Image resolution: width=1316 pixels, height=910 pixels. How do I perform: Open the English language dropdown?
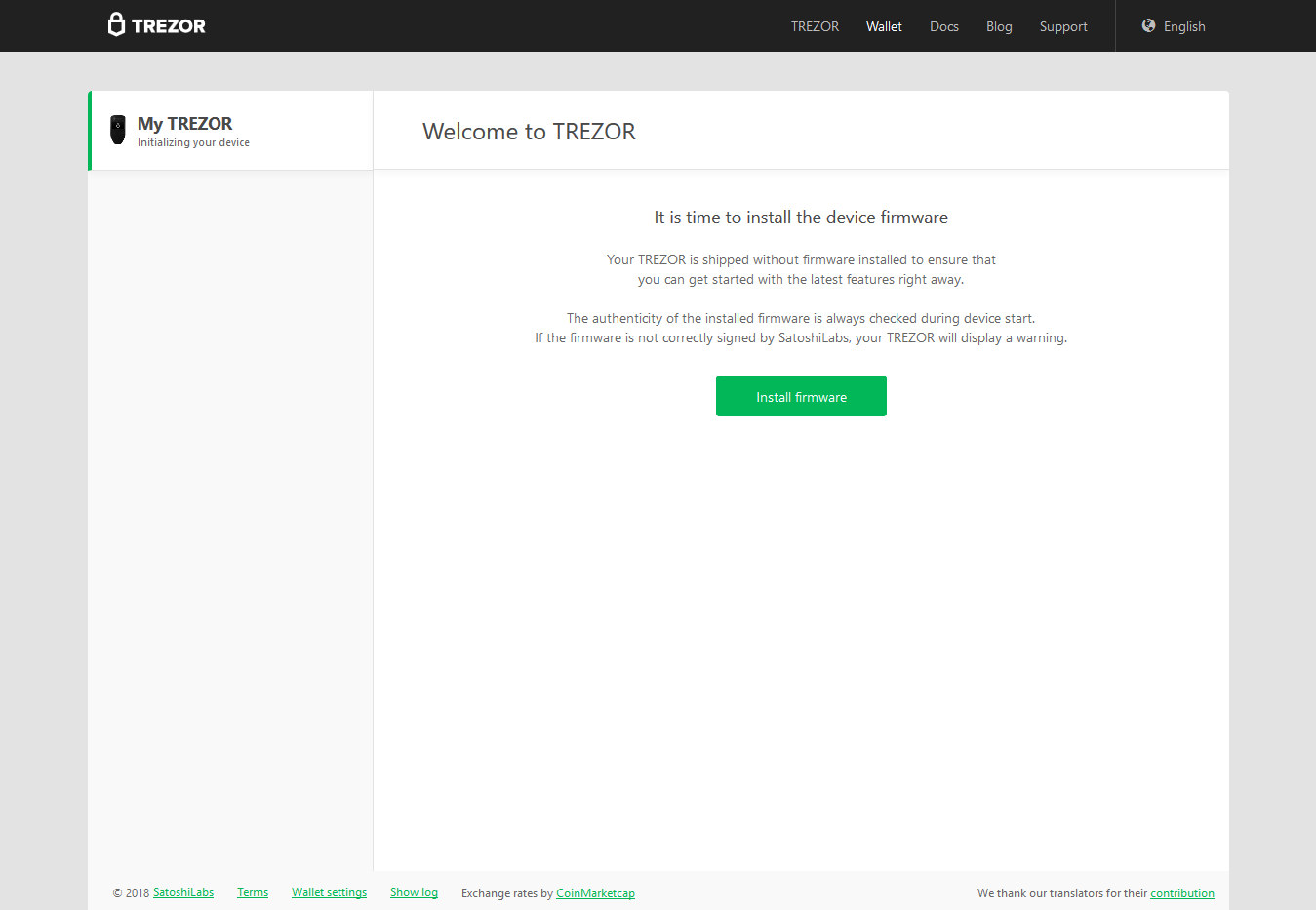coord(1183,26)
